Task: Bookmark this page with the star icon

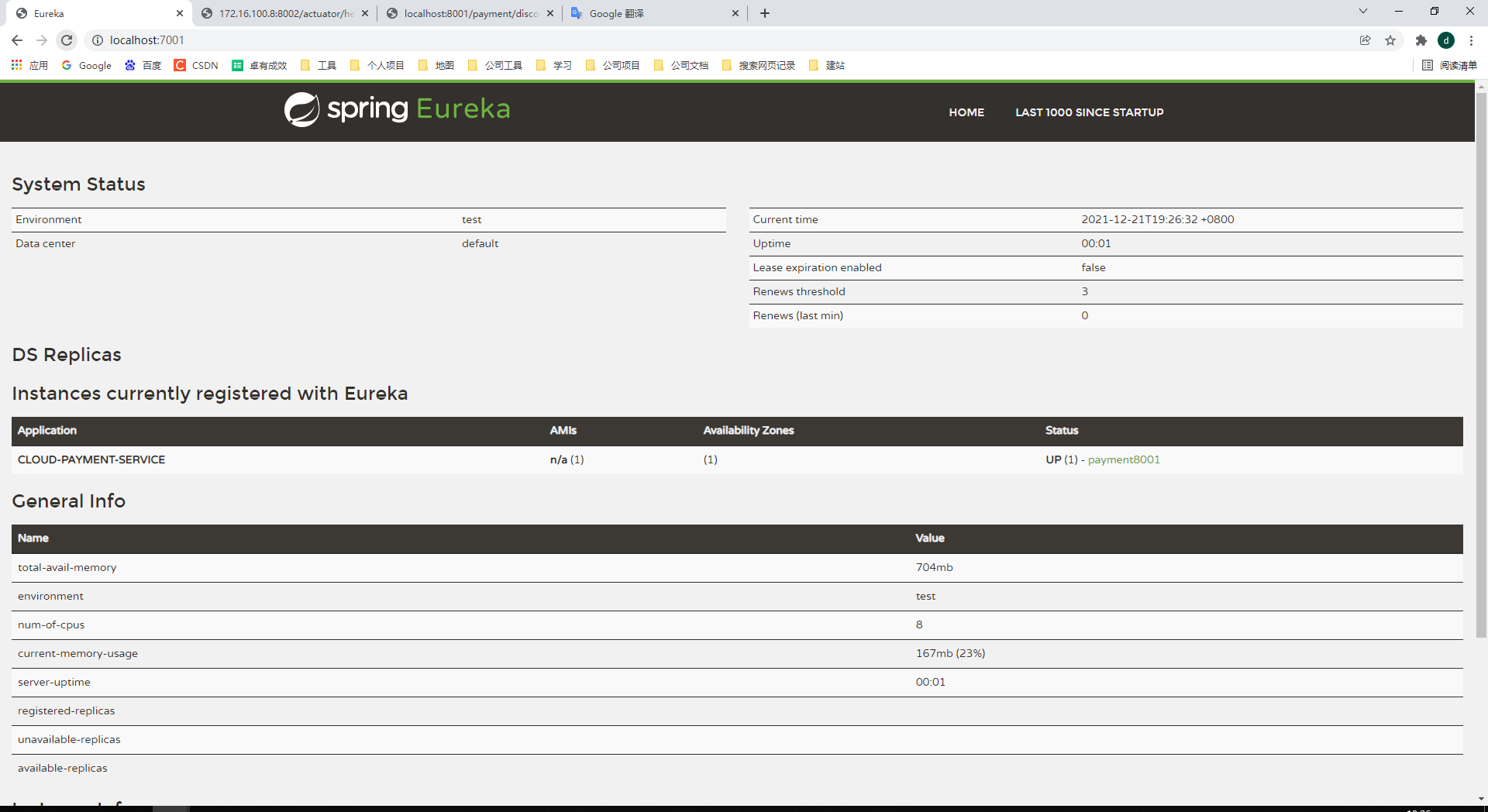Action: pyautogui.click(x=1390, y=40)
